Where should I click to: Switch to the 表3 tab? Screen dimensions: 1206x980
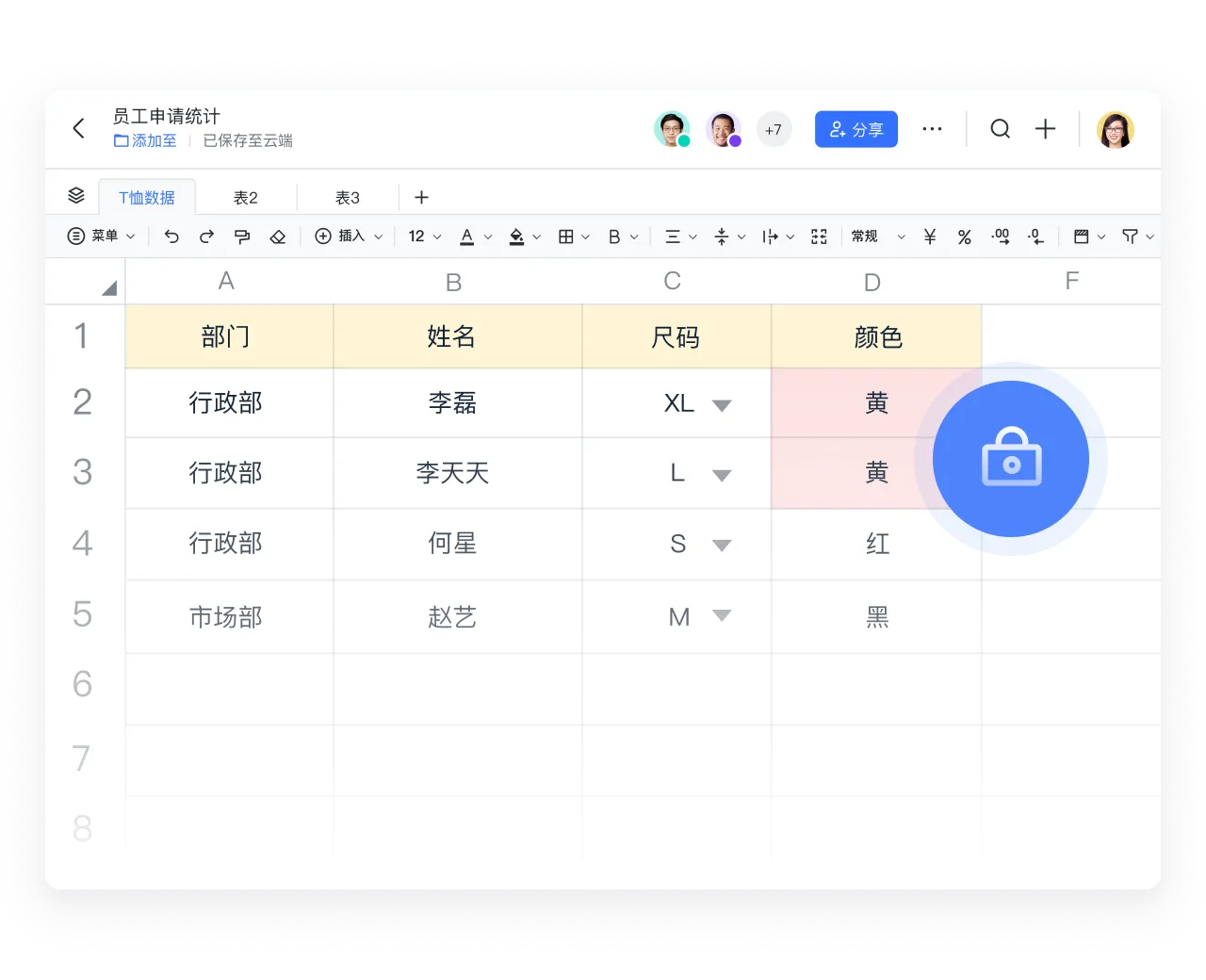tap(348, 198)
